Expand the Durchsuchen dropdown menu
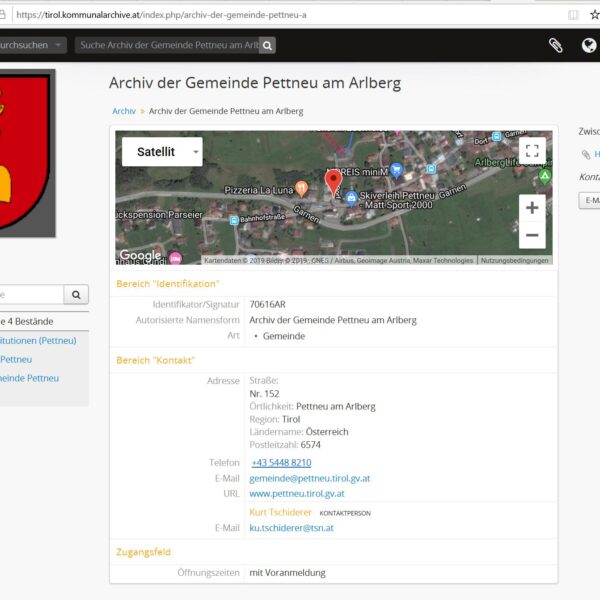This screenshot has height=600, width=600. click(x=32, y=45)
